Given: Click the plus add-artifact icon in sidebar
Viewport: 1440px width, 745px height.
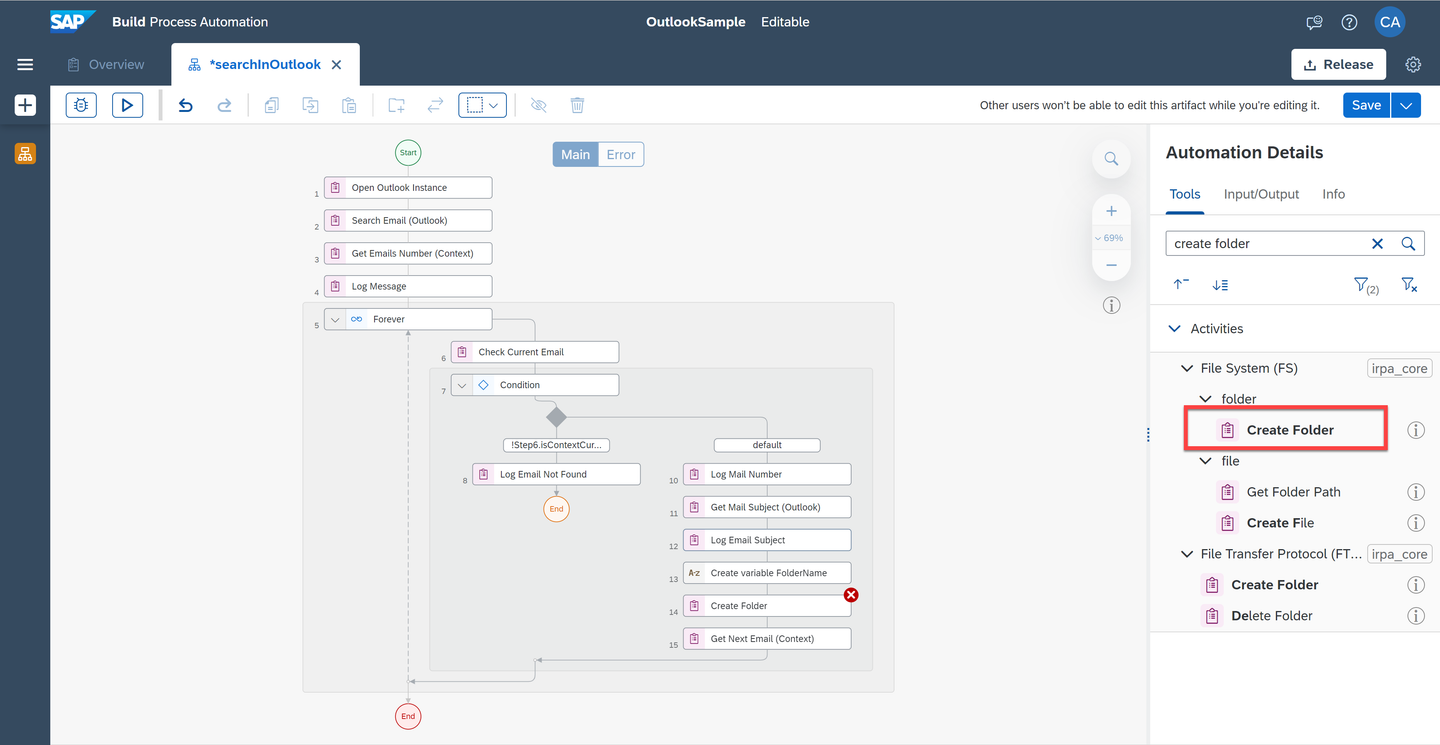Looking at the screenshot, I should pyautogui.click(x=25, y=105).
